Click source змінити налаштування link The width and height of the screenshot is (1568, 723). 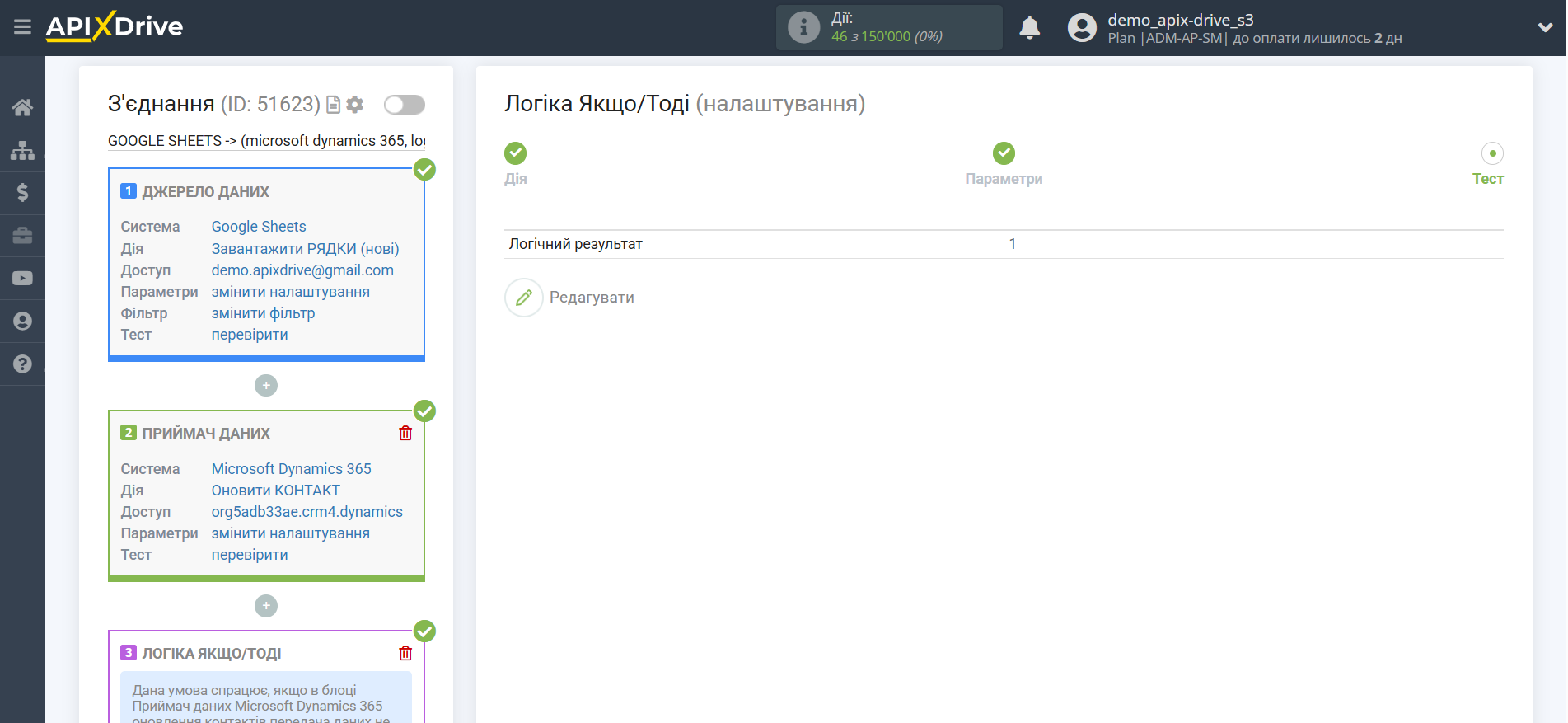[290, 292]
